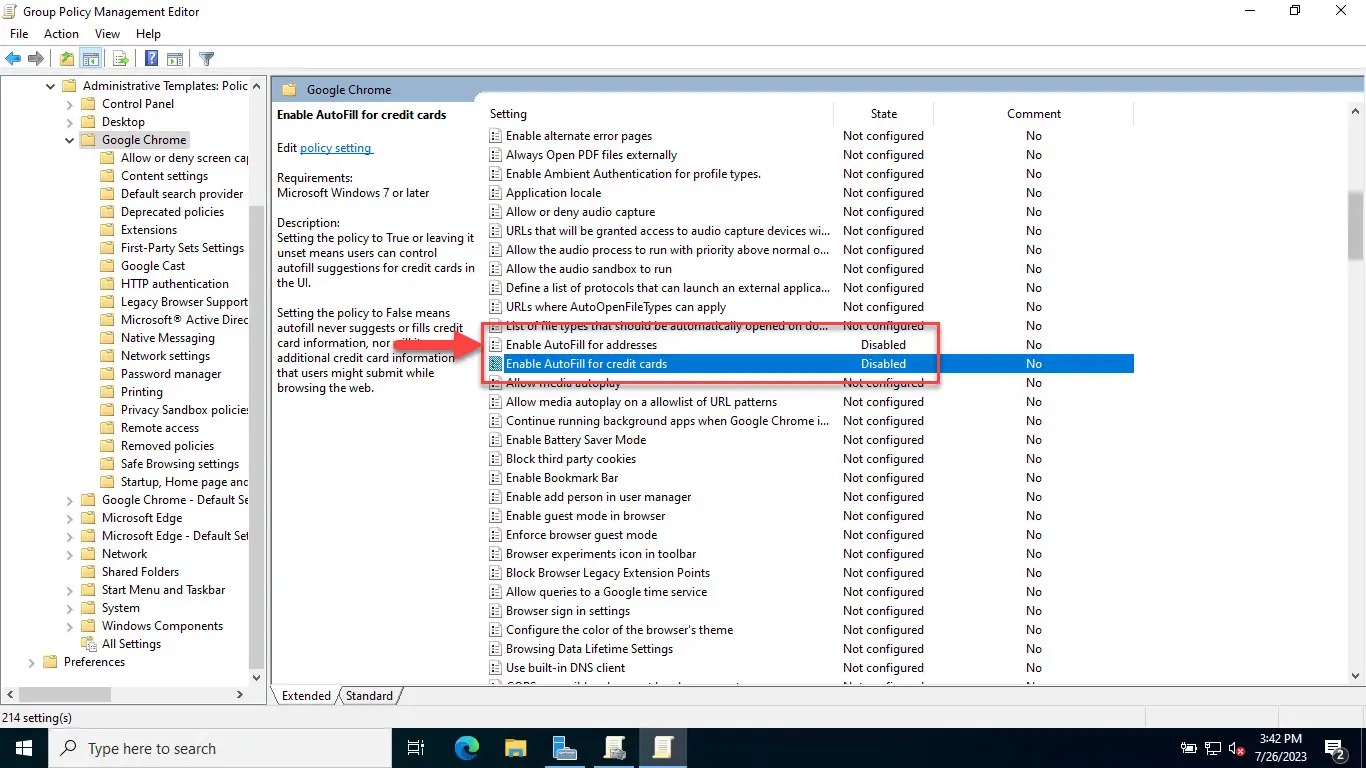Select the Enable Battery Saver Mode setting

pos(576,440)
